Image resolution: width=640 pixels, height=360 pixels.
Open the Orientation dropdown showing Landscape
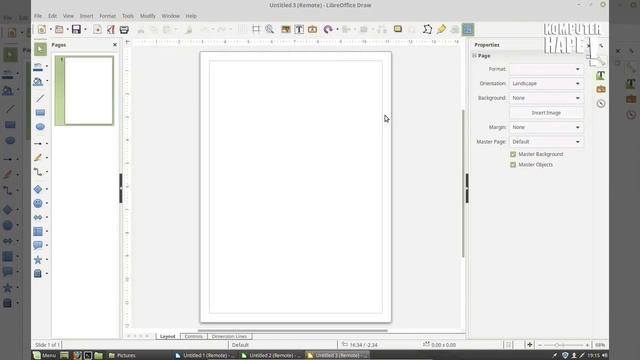pos(546,84)
